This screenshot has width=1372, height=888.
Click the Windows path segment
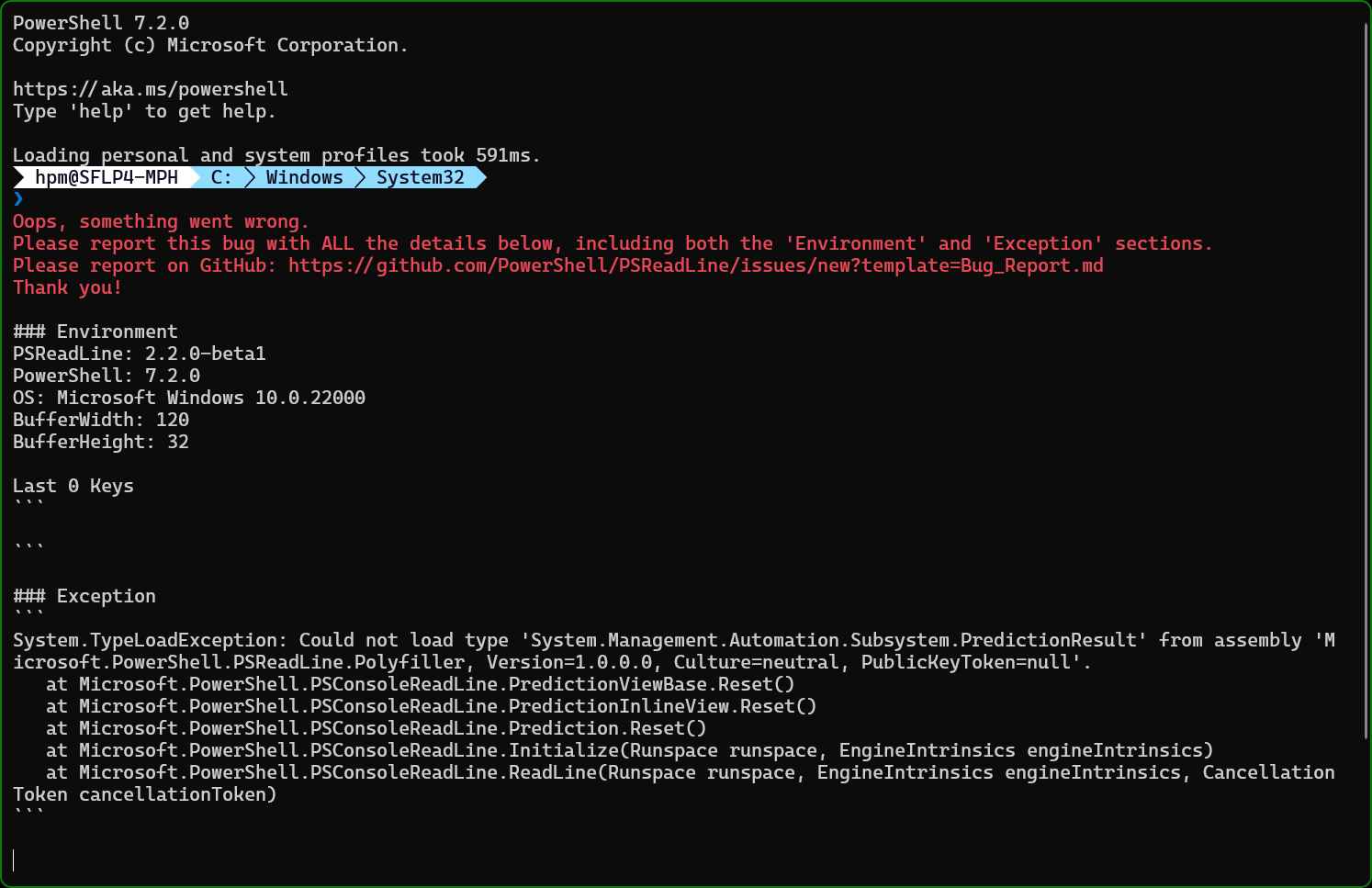[305, 177]
